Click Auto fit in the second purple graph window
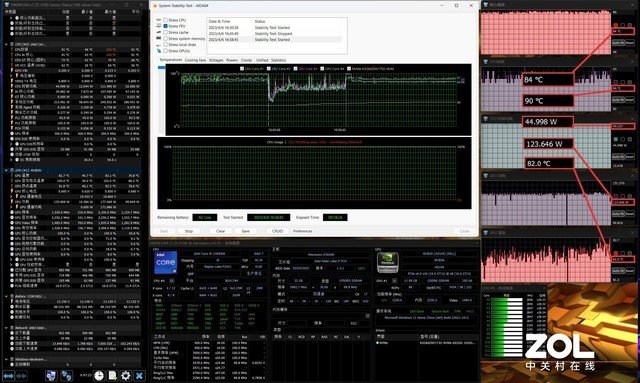Screen dimensions: 640x383 pos(618,100)
